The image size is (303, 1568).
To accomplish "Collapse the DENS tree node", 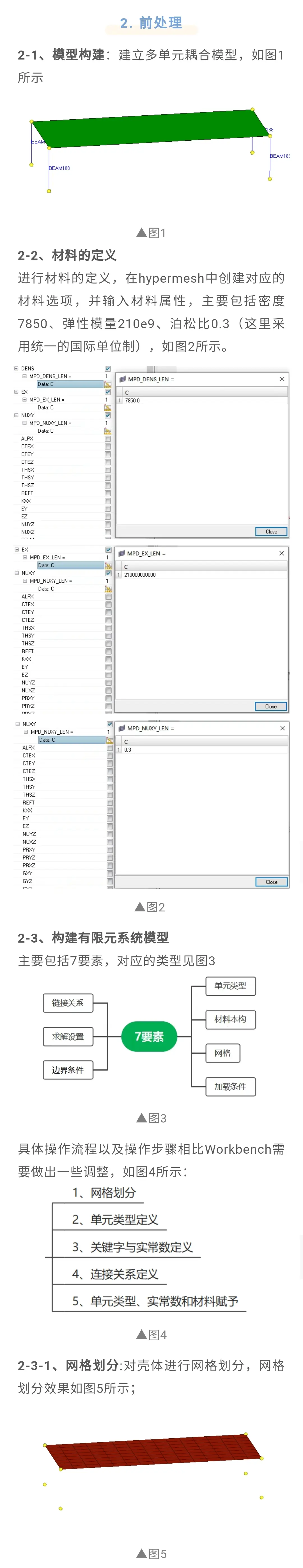I will [17, 369].
